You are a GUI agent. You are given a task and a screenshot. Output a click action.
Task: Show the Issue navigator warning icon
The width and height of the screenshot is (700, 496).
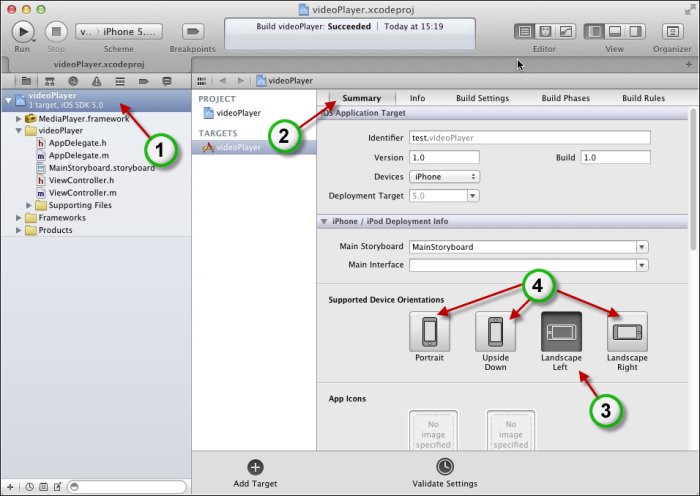click(96, 81)
